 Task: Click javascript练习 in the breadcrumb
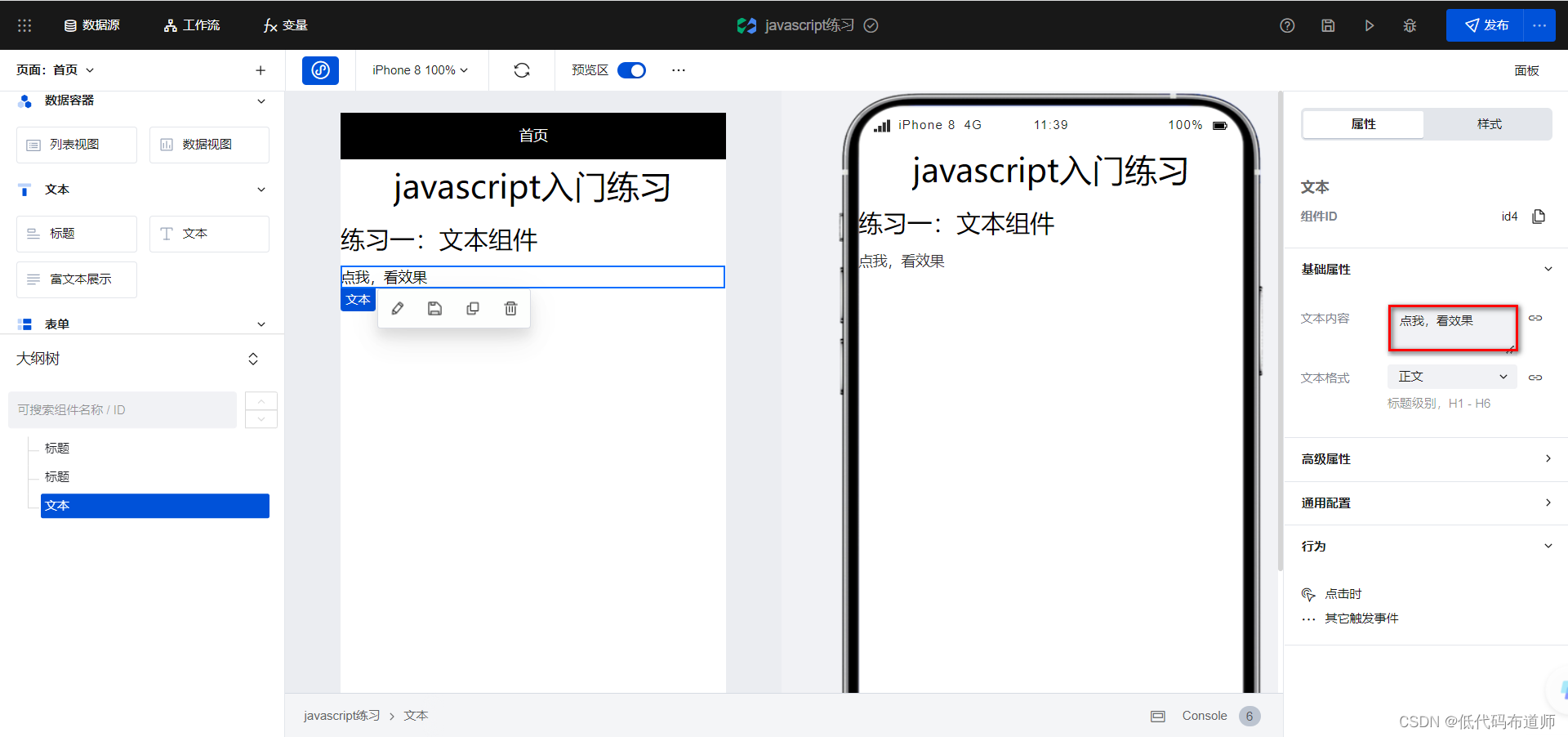pyautogui.click(x=342, y=716)
